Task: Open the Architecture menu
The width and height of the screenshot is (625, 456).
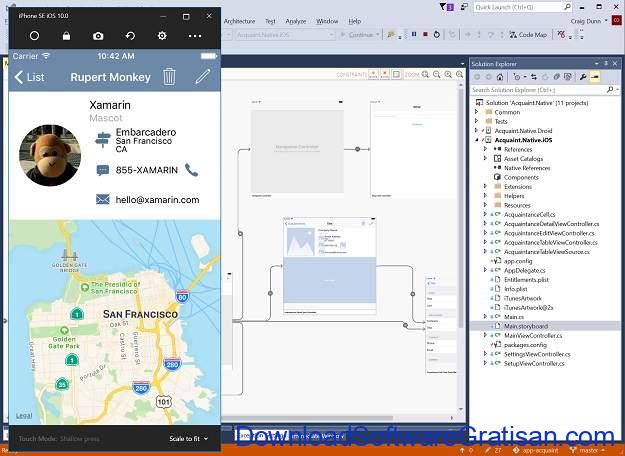Action: pyautogui.click(x=239, y=21)
